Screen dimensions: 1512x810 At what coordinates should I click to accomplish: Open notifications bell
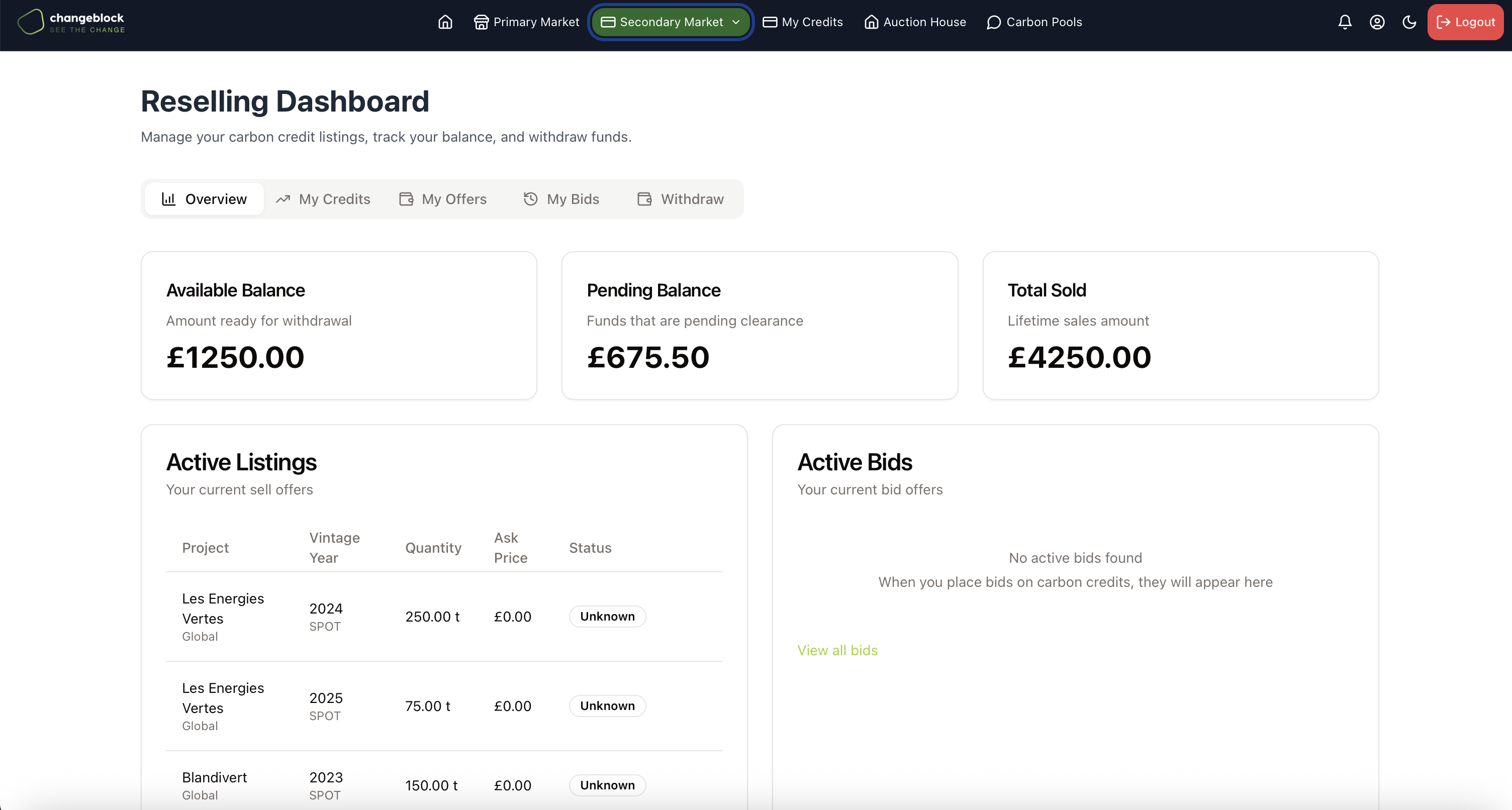tap(1345, 22)
